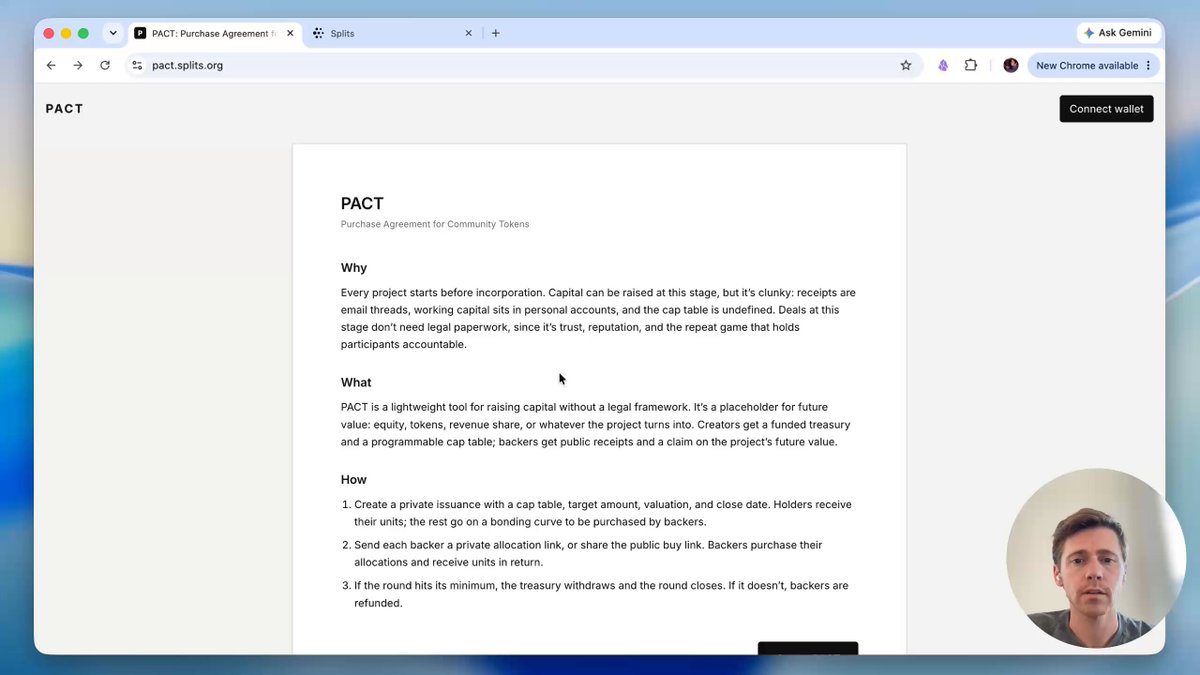The image size is (1200, 675).
Task: Click the New Chrome available button
Action: click(1094, 65)
